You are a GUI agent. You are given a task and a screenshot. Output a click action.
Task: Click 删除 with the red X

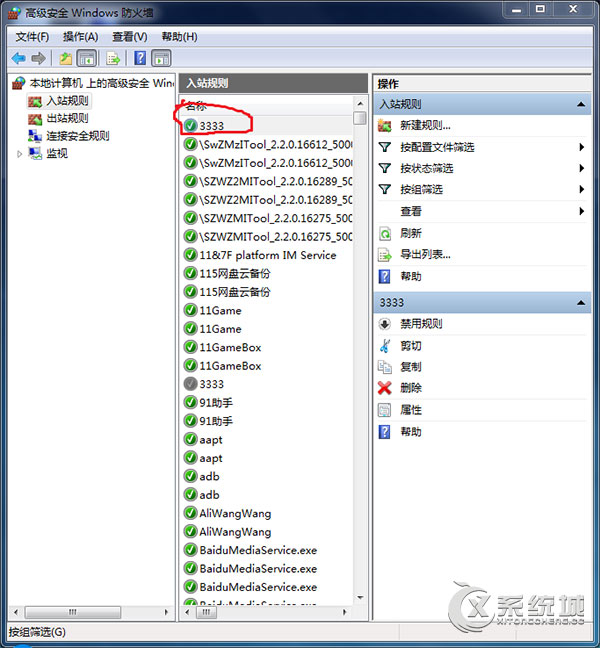click(x=411, y=388)
